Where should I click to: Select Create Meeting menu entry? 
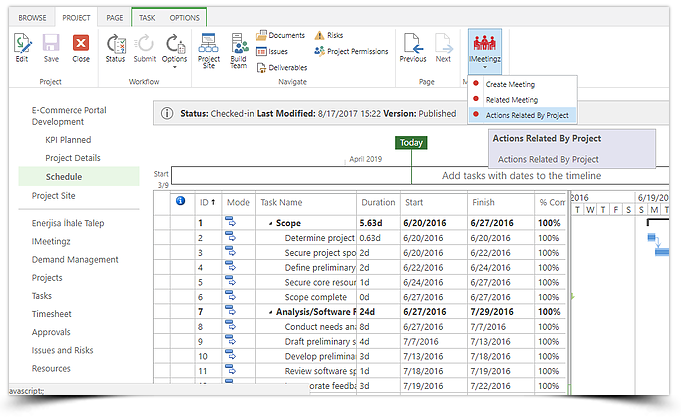pos(509,86)
